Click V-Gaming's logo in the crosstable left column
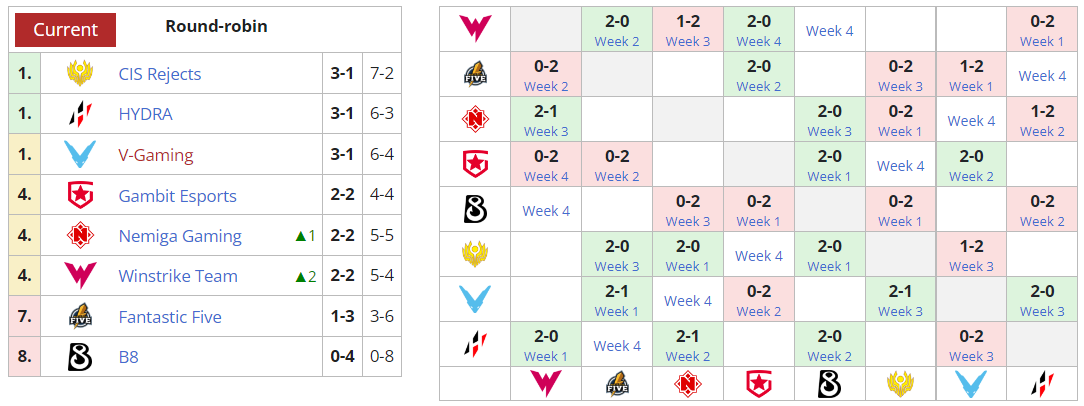 pos(475,300)
